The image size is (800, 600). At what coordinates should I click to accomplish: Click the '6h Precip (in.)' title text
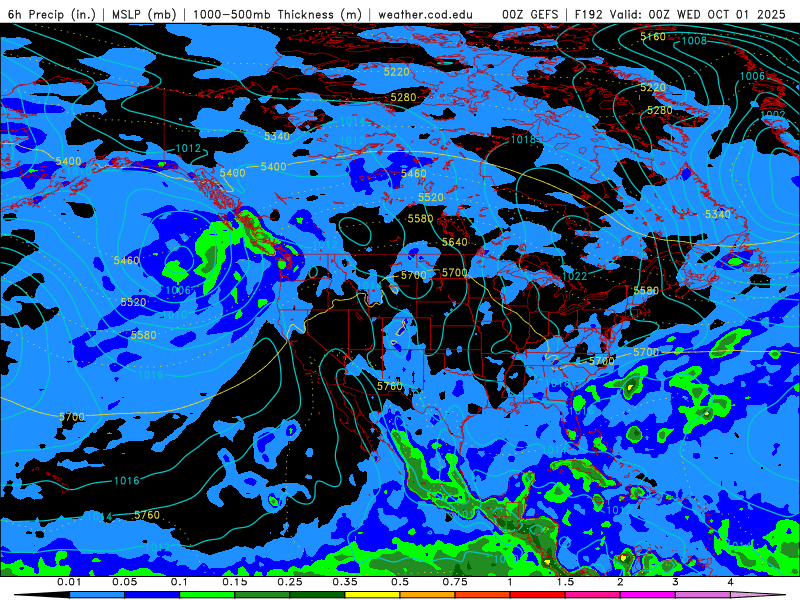pos(52,14)
